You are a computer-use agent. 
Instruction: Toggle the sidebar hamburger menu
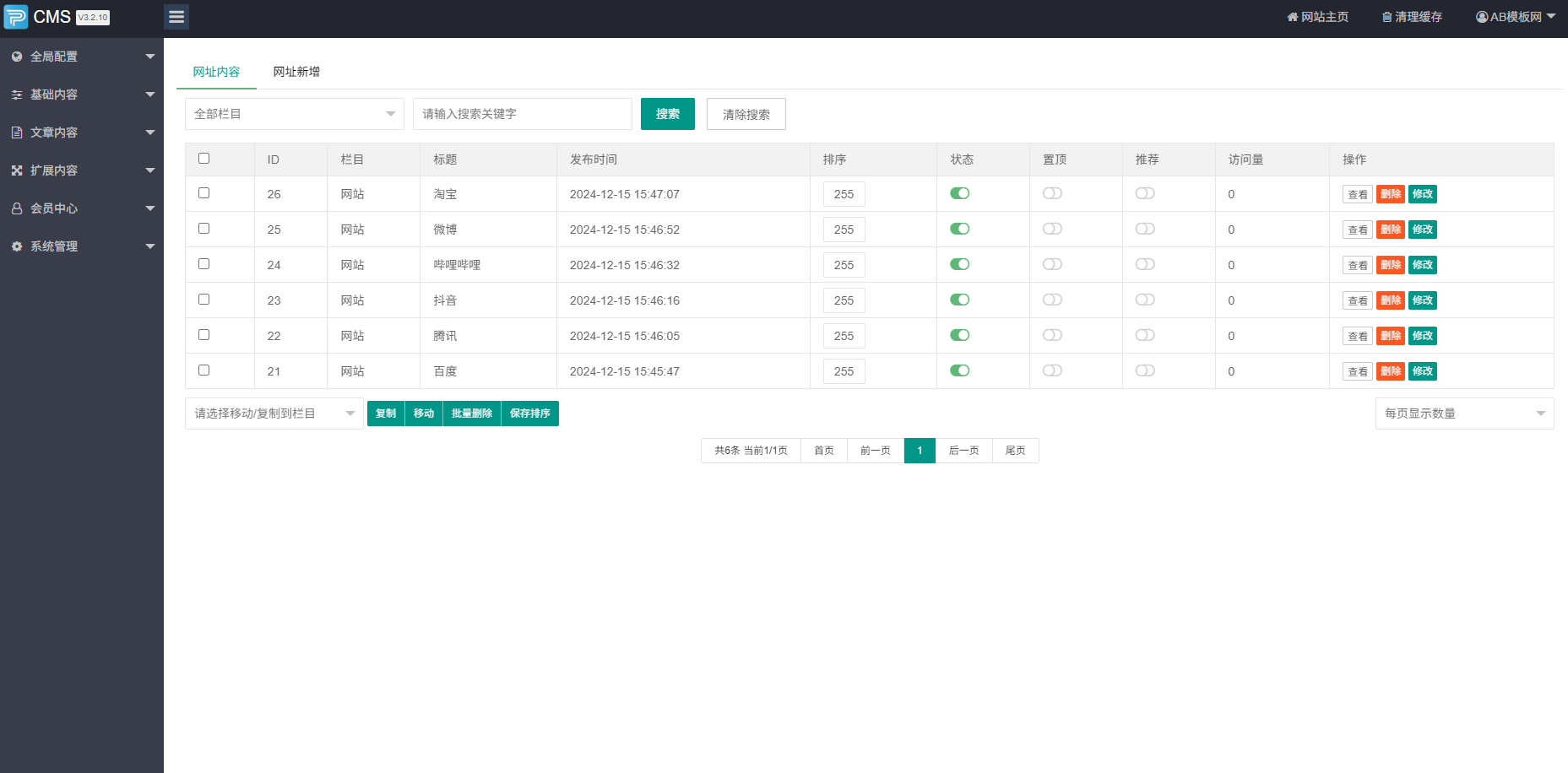[x=176, y=17]
